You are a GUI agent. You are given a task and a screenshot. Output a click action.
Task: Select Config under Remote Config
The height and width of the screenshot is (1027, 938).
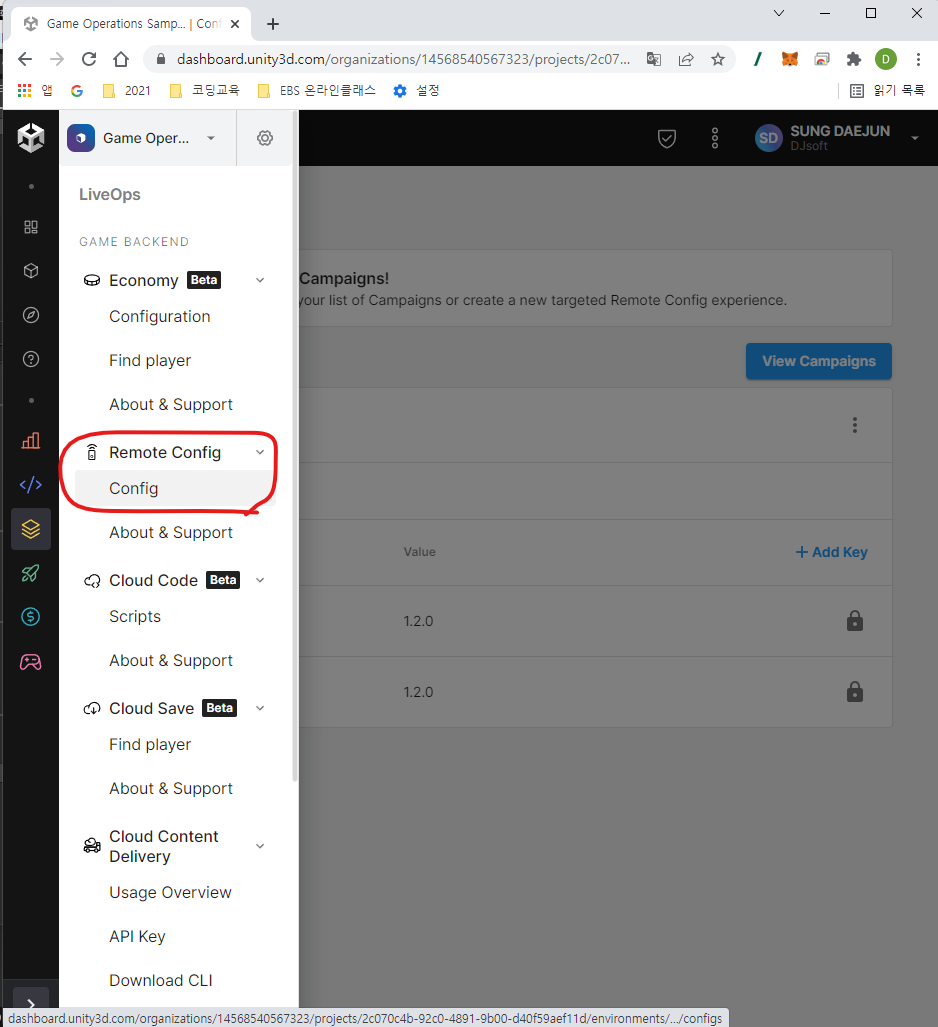click(175, 489)
